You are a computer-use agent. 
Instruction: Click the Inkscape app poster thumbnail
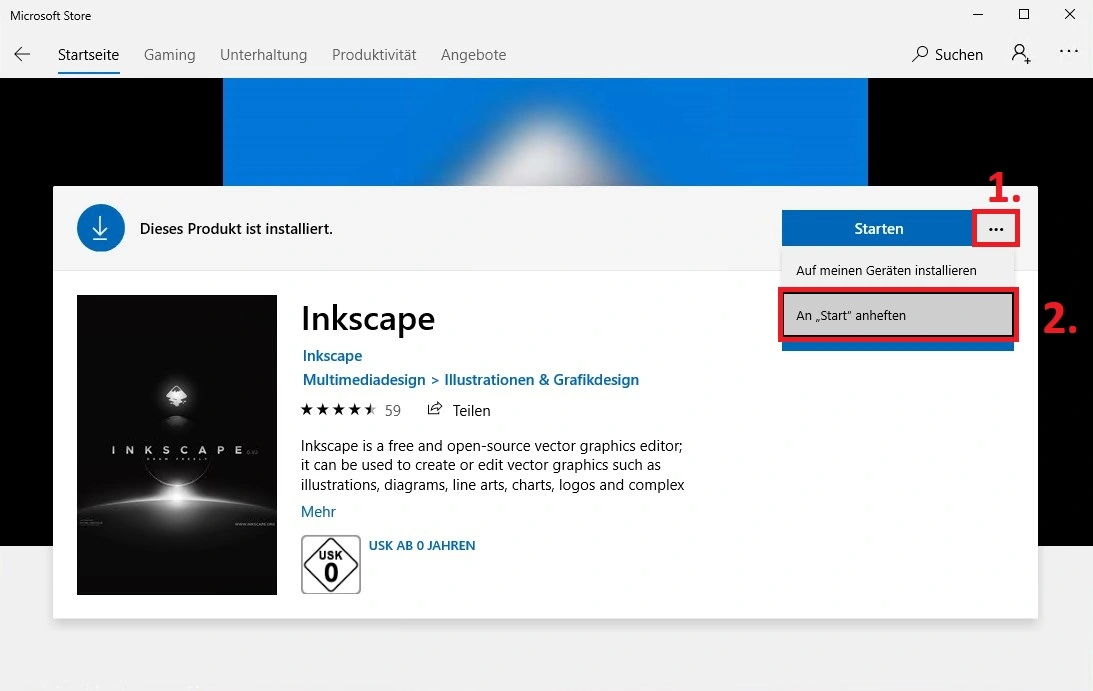click(x=177, y=445)
